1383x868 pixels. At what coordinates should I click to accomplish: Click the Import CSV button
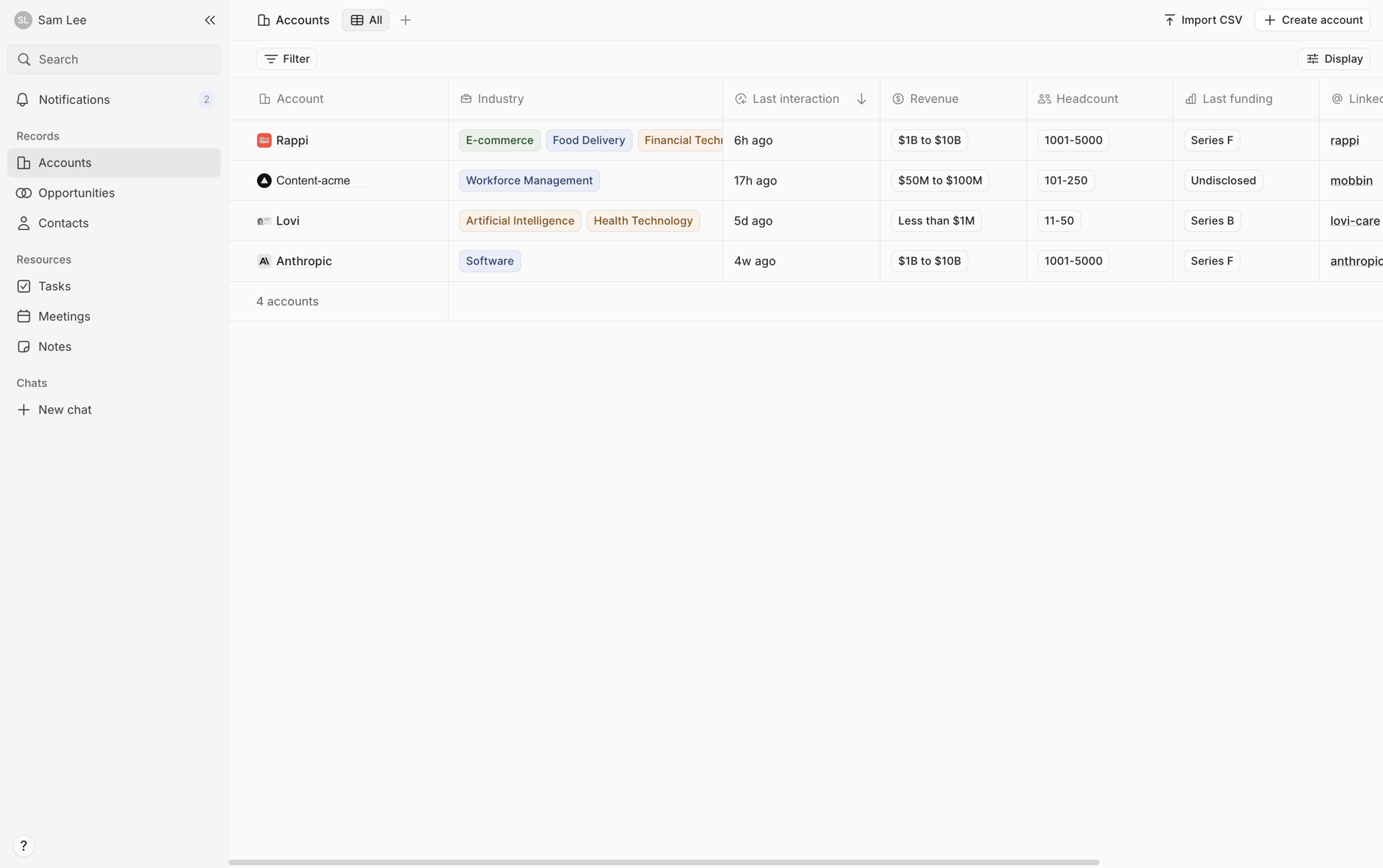[1203, 20]
